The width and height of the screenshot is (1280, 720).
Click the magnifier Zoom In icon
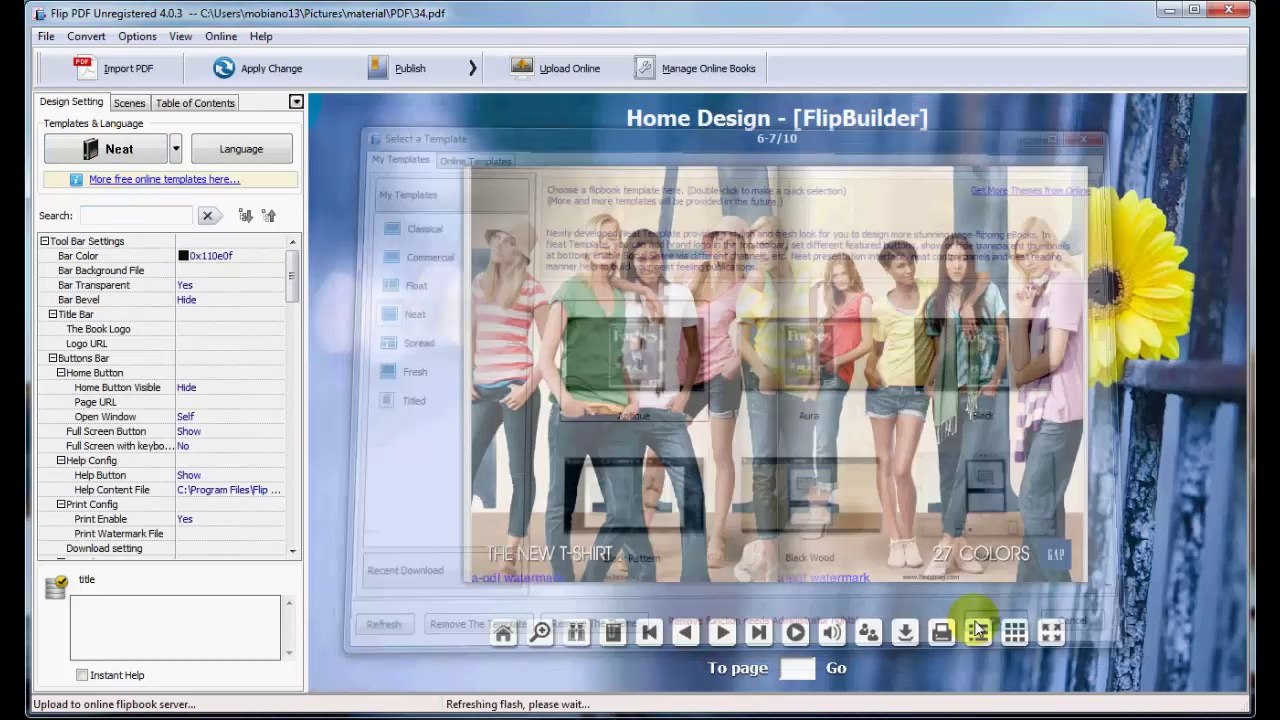click(540, 632)
